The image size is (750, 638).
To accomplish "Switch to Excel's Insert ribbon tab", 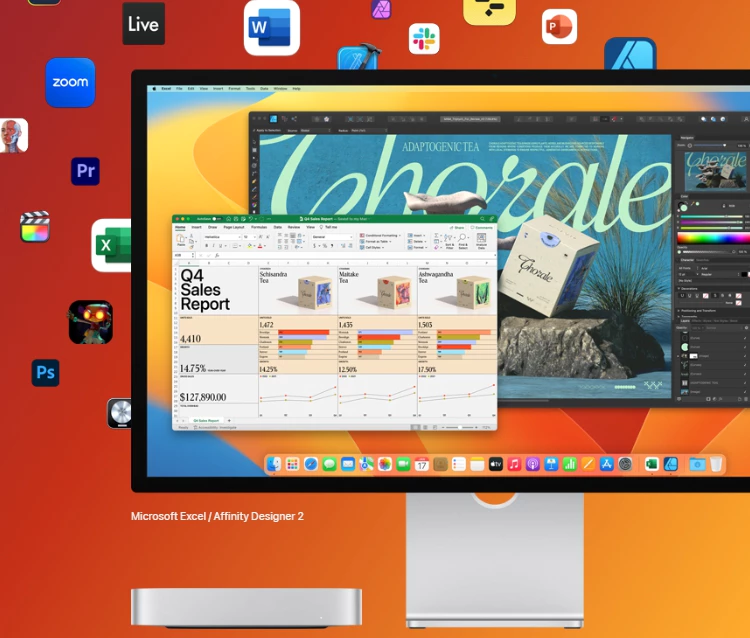I will 197,227.
